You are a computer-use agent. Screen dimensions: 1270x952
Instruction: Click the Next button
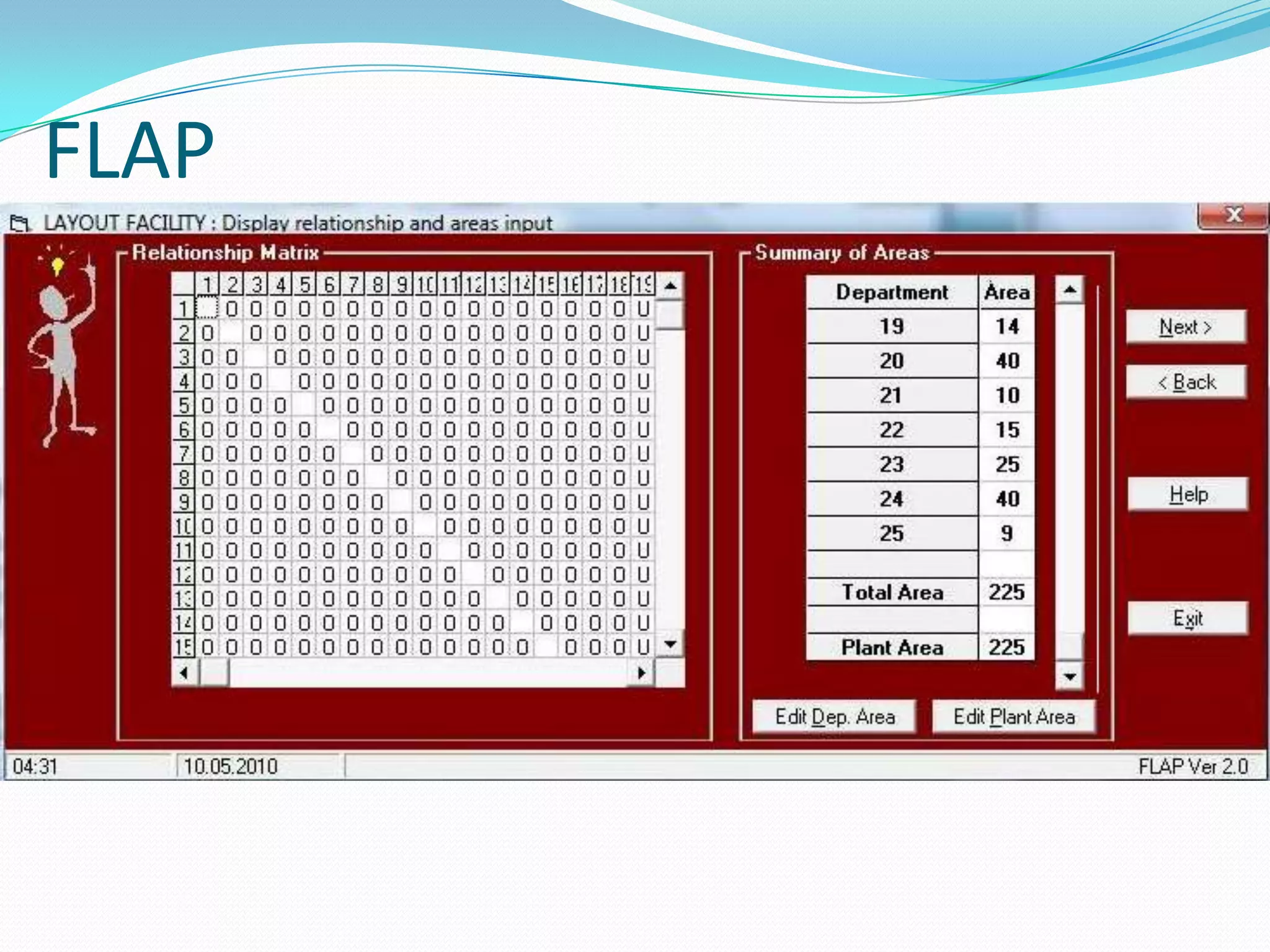point(1185,327)
